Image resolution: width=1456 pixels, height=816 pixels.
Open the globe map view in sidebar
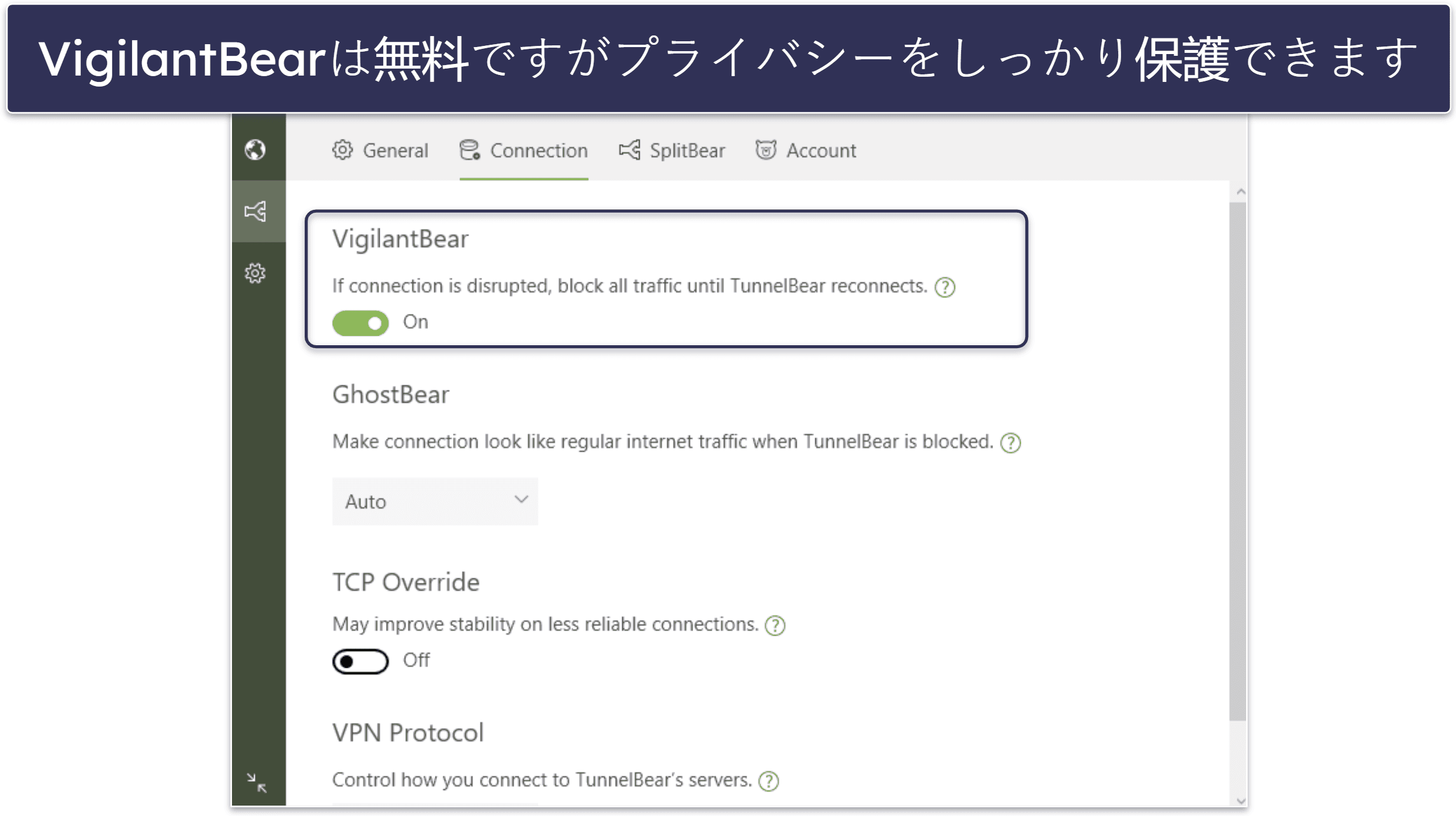[x=255, y=150]
